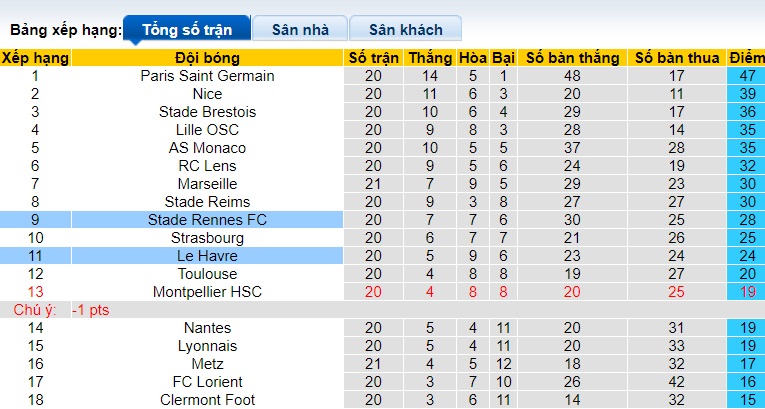Click the RC Lens team name
Image resolution: width=765 pixels, height=409 pixels.
(x=207, y=166)
